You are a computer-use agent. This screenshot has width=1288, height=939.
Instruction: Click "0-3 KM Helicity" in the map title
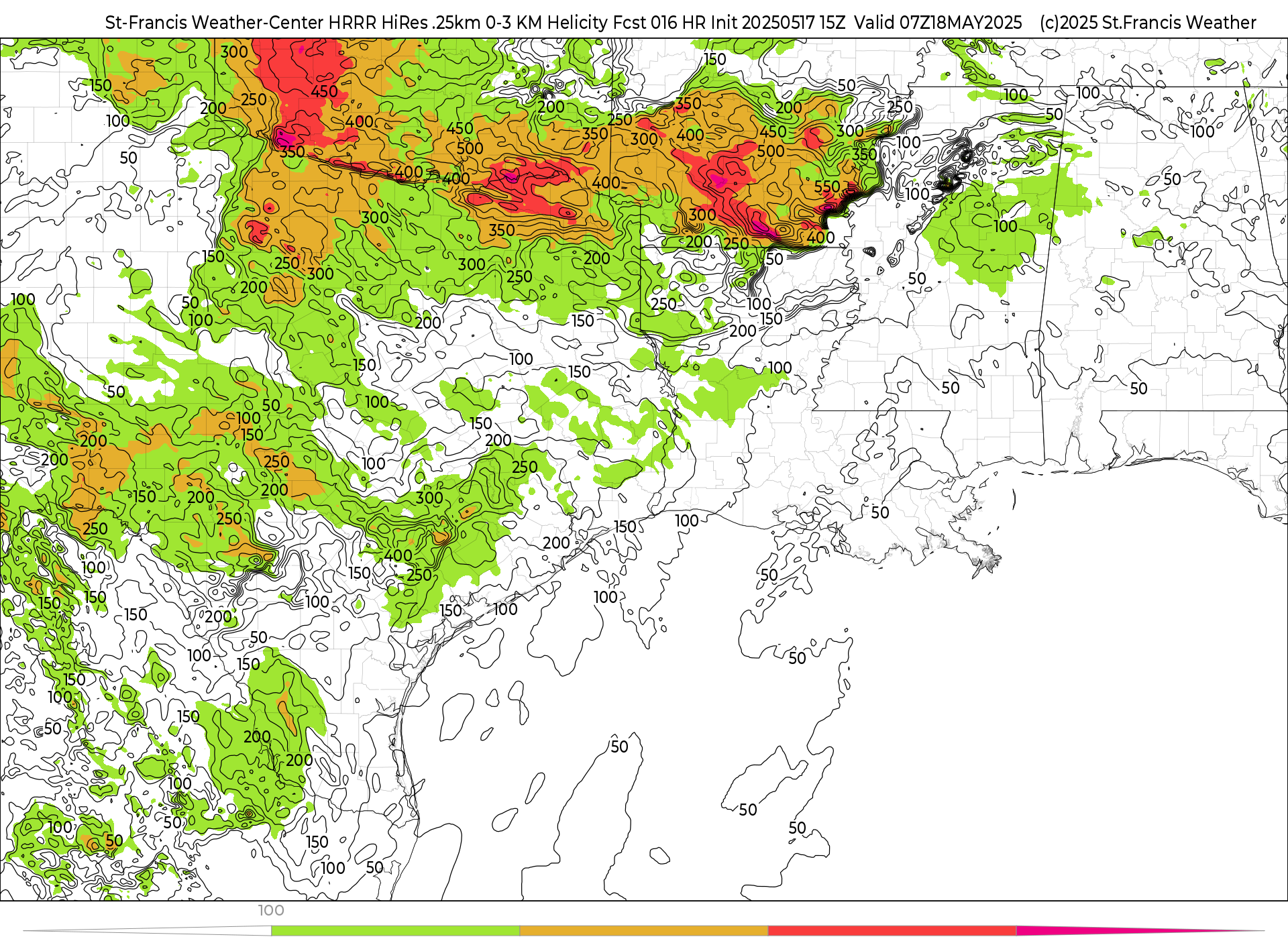(547, 23)
